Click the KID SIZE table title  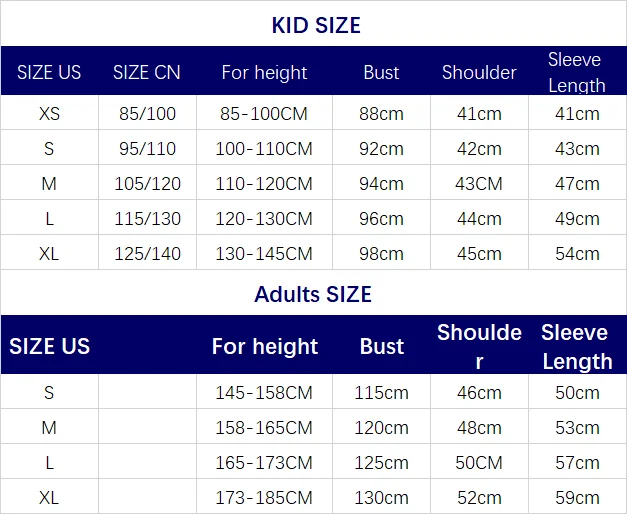pyautogui.click(x=315, y=25)
